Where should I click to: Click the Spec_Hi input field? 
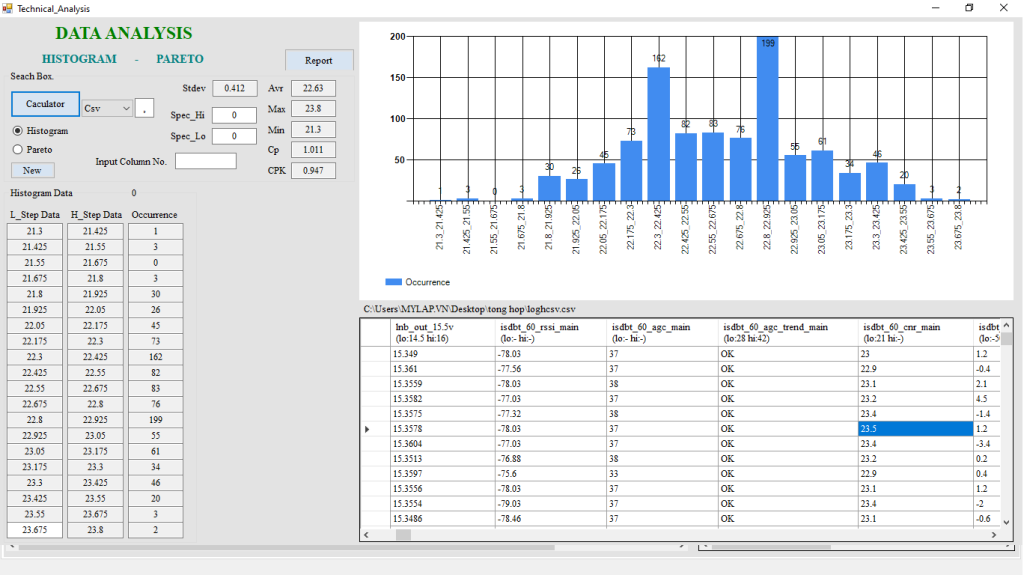tap(234, 115)
